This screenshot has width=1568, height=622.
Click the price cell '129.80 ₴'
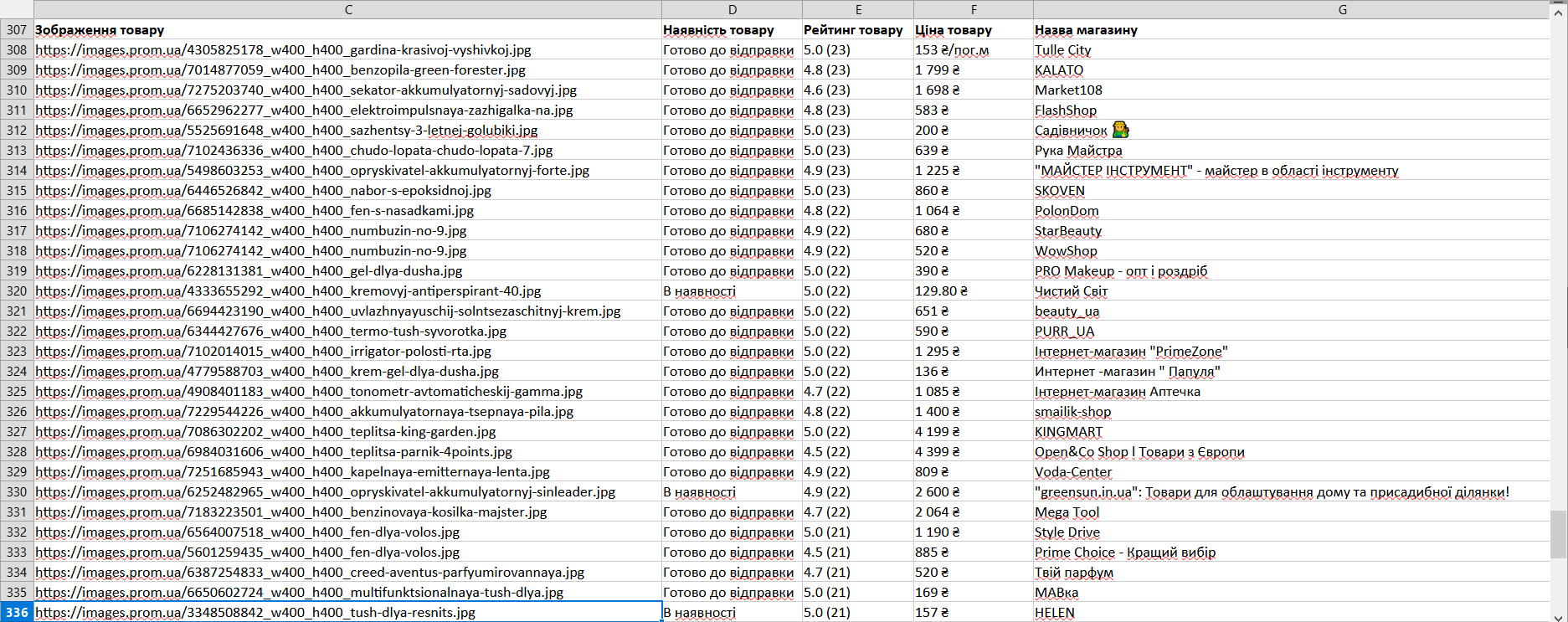(973, 290)
